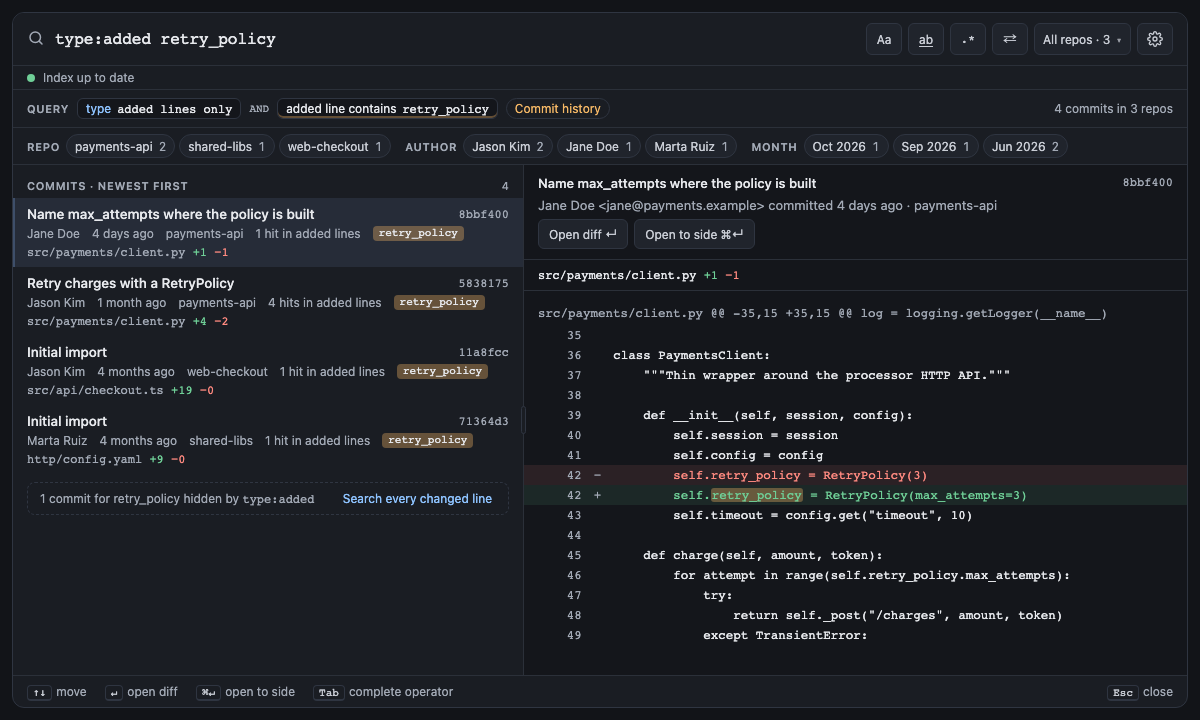
Task: Click commit hash 11a8fcc
Action: [x=484, y=353]
